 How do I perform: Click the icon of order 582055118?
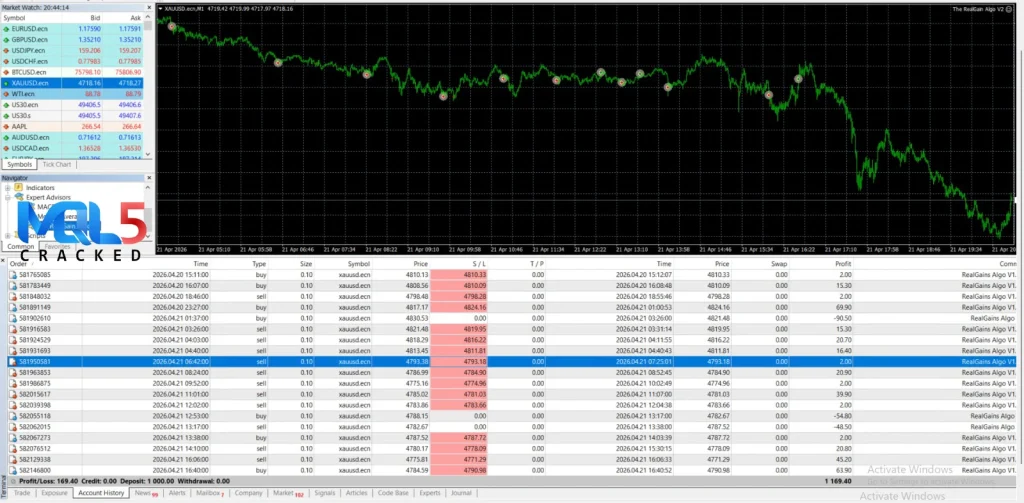tap(12, 415)
